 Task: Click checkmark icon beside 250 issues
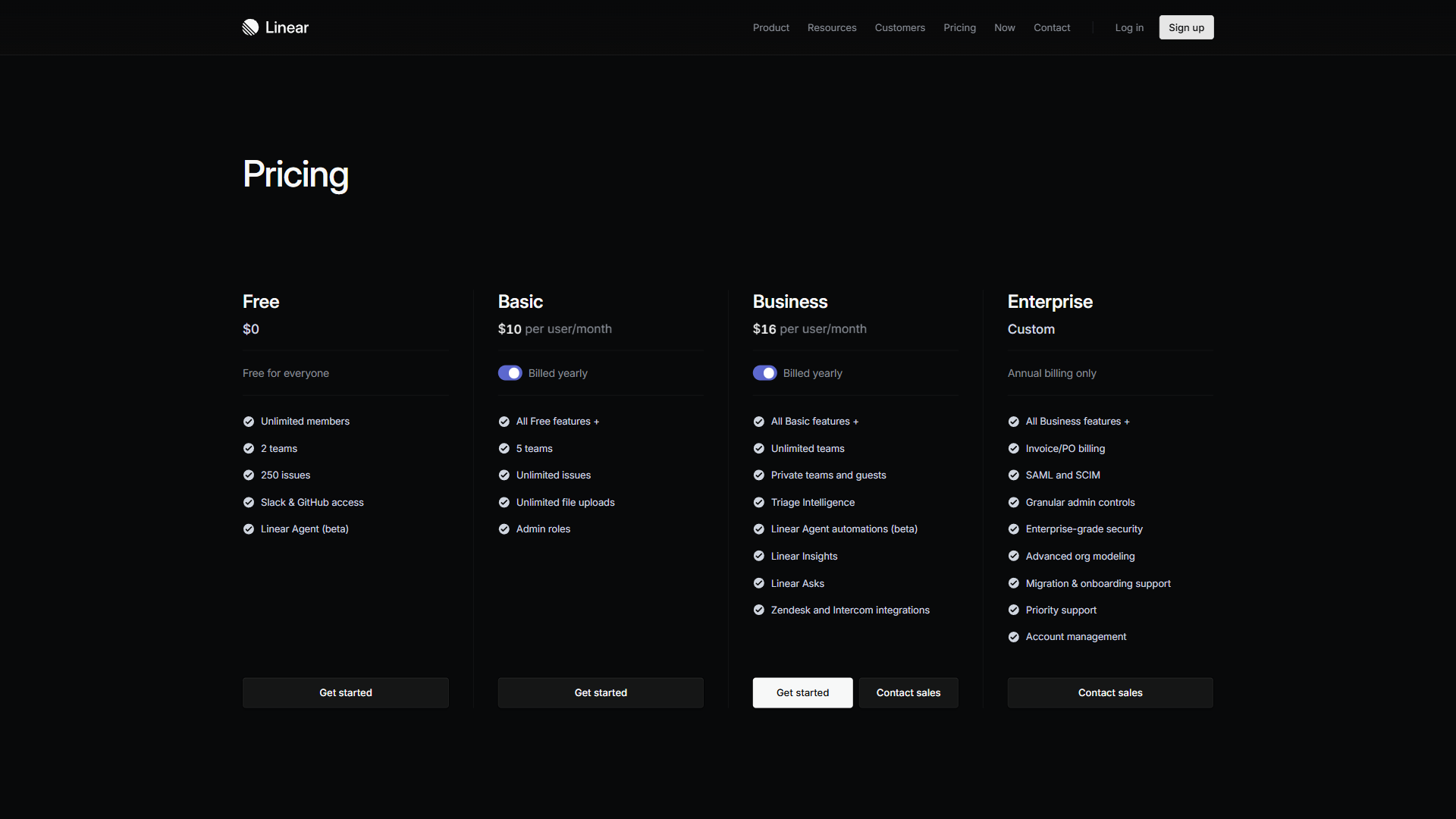click(249, 475)
